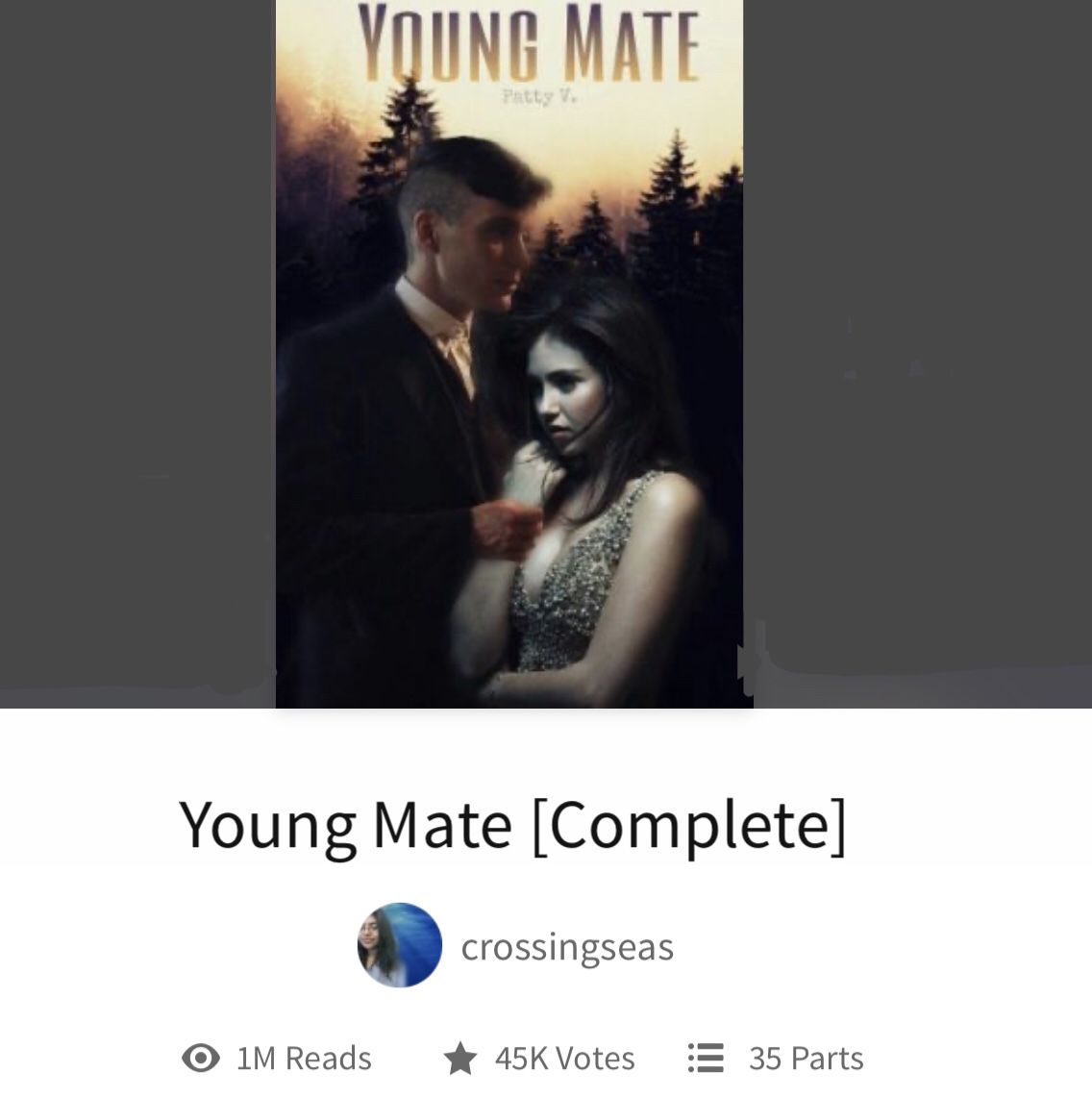Screen dimensions: 1092x1097
Task: Click the 45K Votes count text
Action: pyautogui.click(x=565, y=1059)
